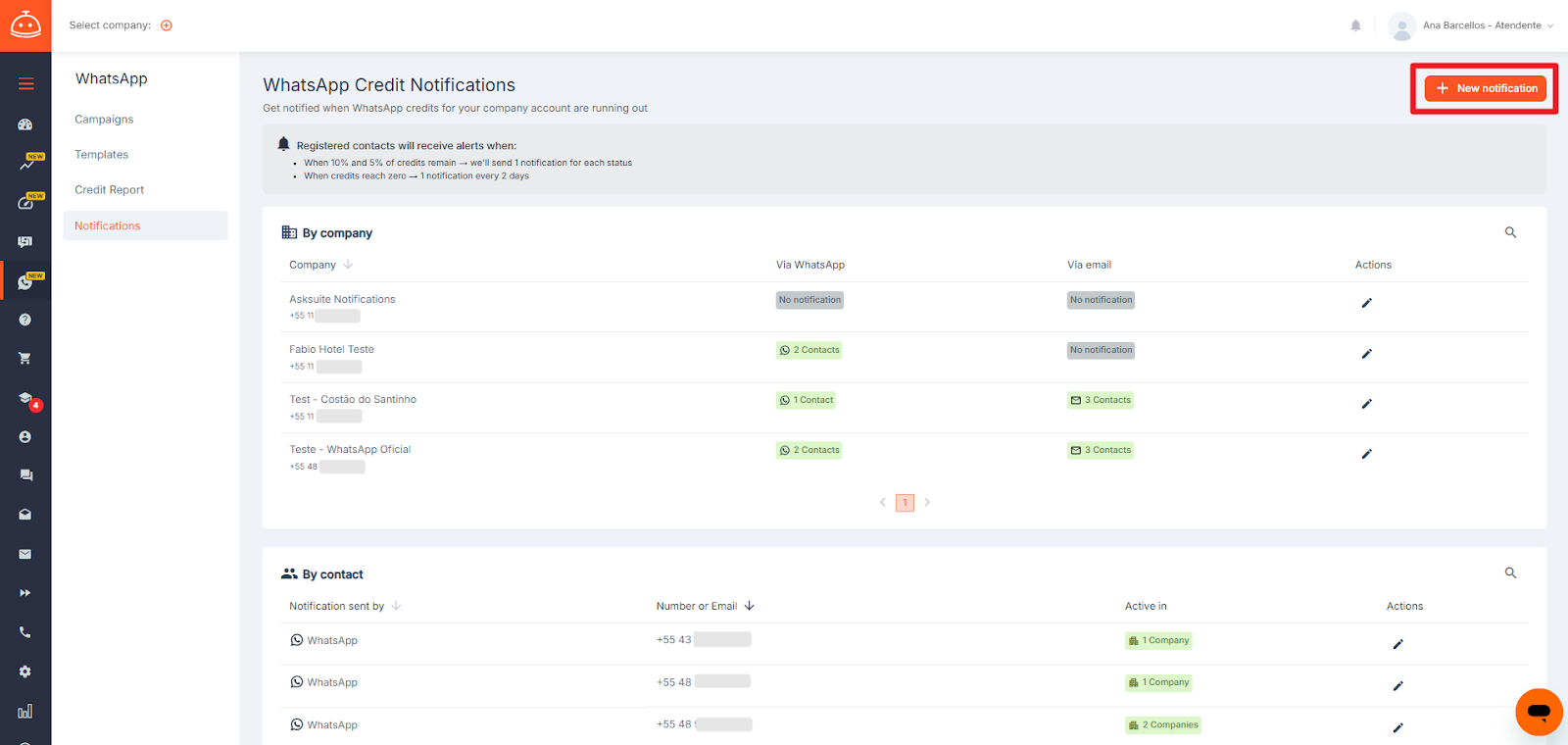Open the fast-forward sidebar icon
The width and height of the screenshot is (1568, 745).
(x=25, y=593)
